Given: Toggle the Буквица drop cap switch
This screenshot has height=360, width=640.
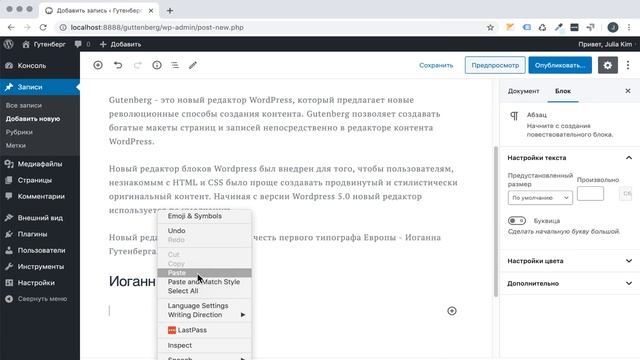Looking at the screenshot, I should pyautogui.click(x=517, y=220).
